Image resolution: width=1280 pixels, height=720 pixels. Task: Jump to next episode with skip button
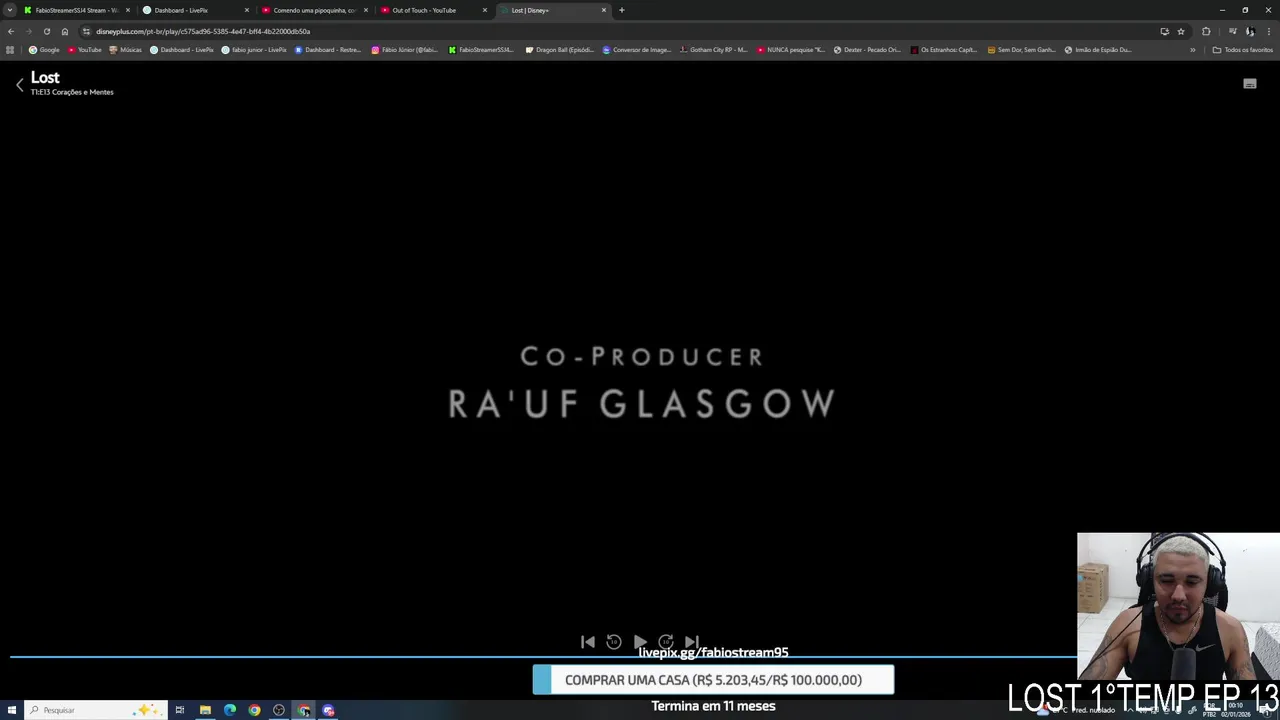692,642
